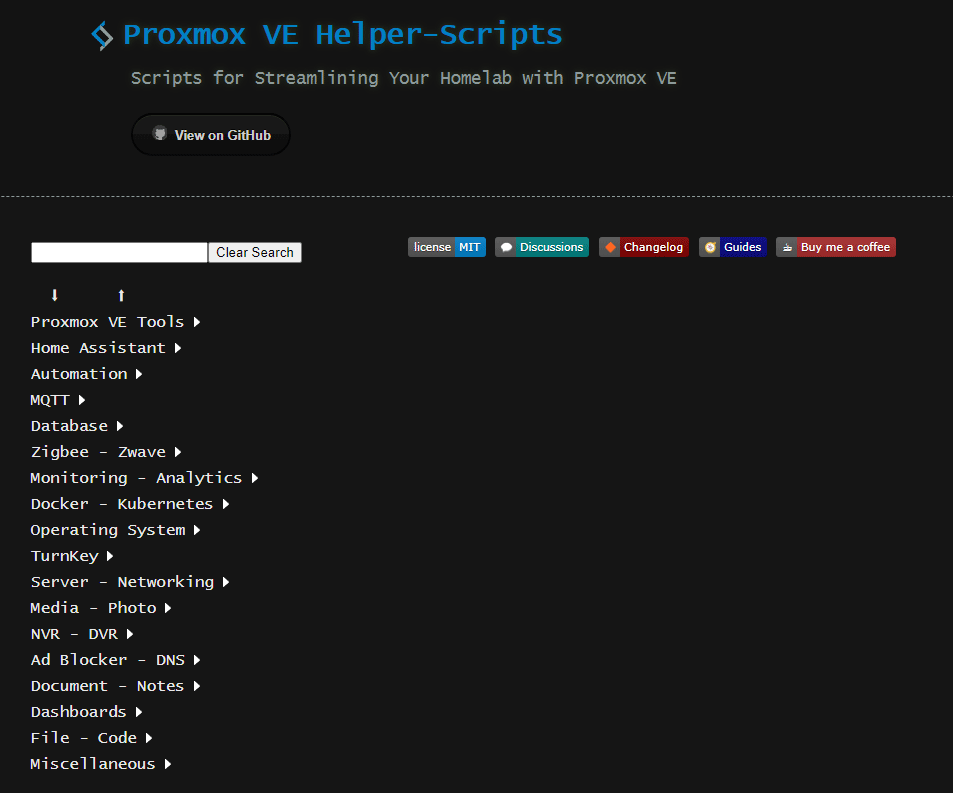Expand Ad Blocker - DNS category

tap(115, 661)
